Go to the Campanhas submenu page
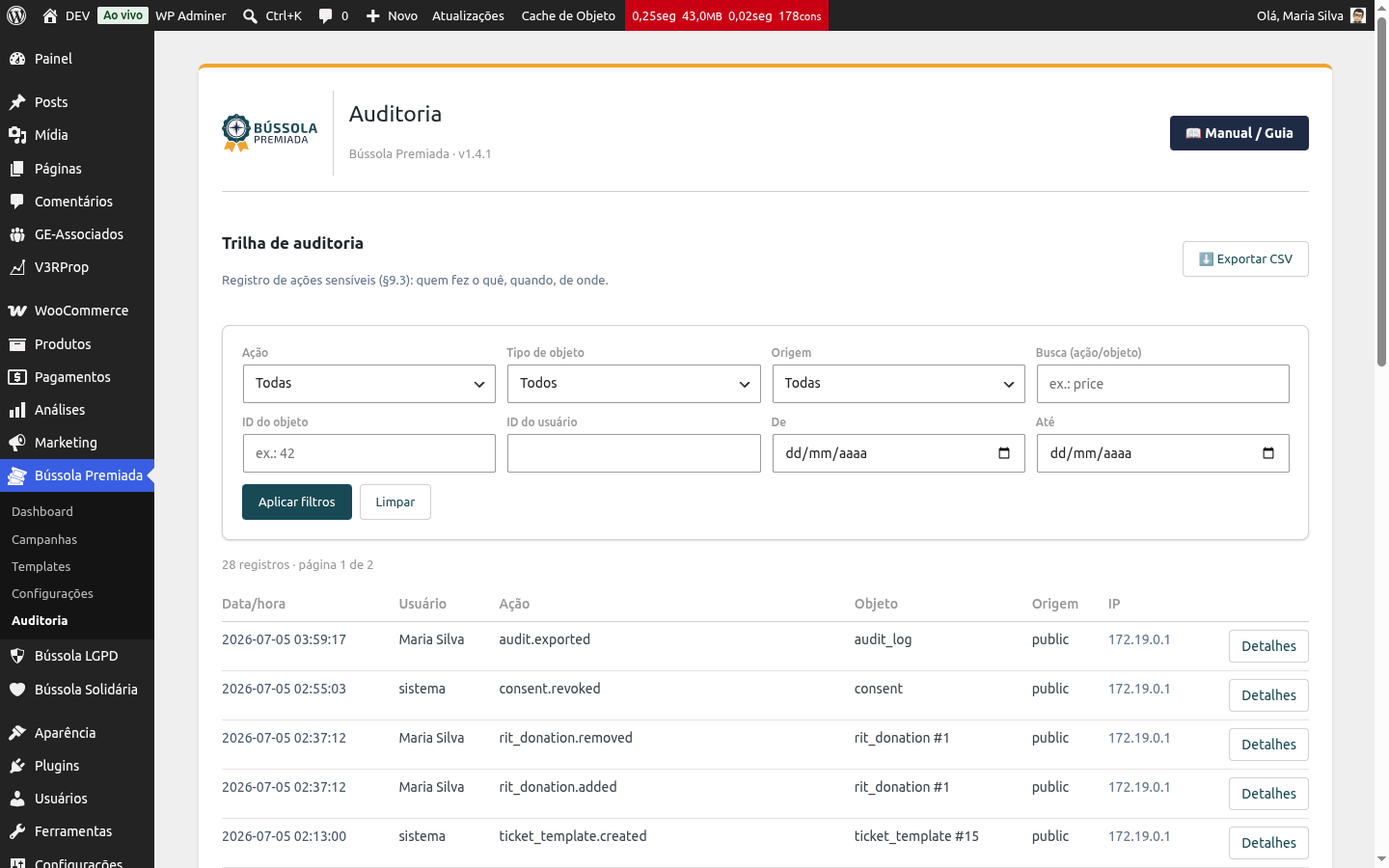 44,540
